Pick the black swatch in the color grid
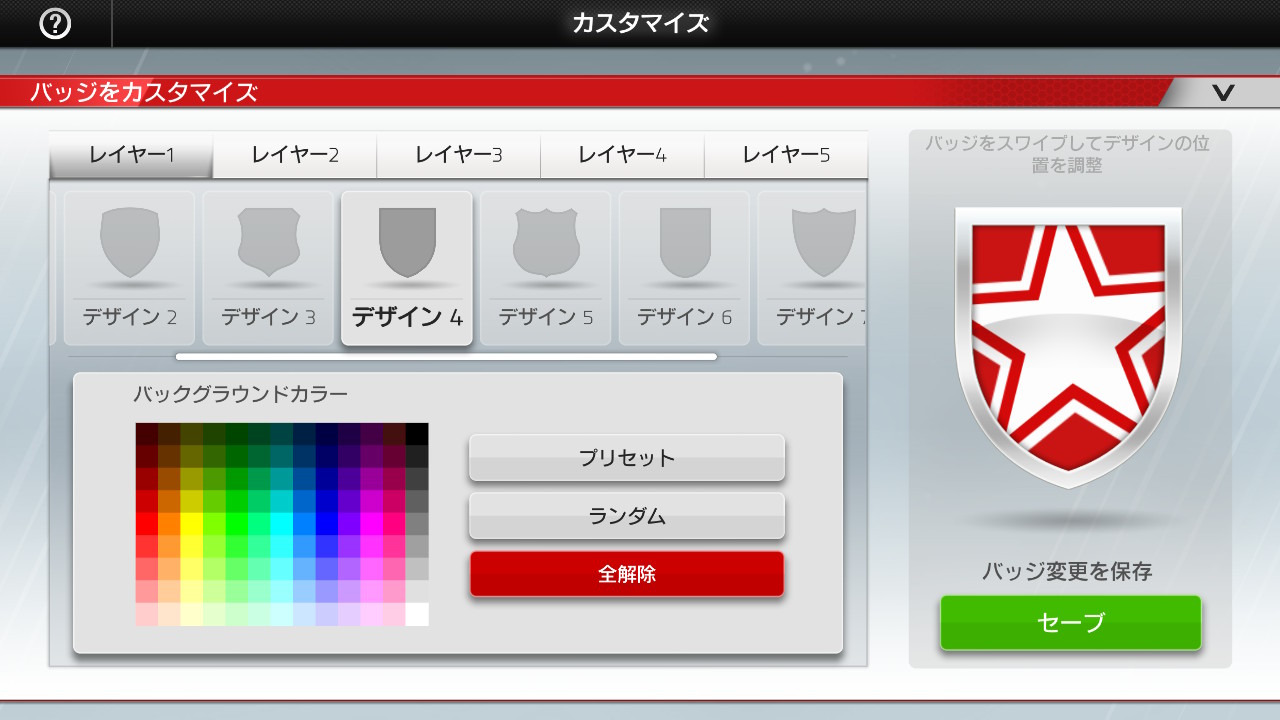This screenshot has width=1280, height=720. point(417,434)
